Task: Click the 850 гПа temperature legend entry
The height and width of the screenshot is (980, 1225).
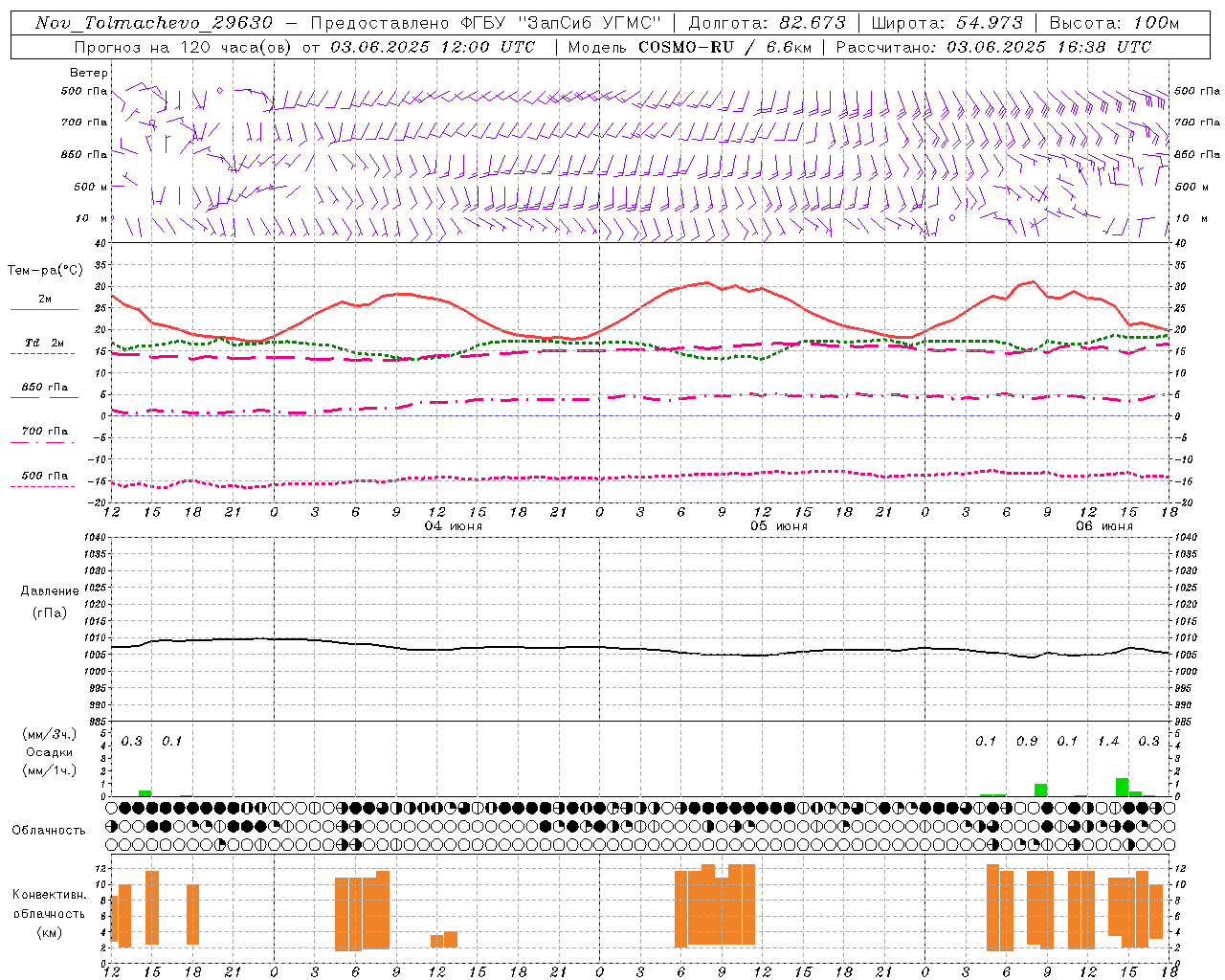Action: (x=45, y=388)
